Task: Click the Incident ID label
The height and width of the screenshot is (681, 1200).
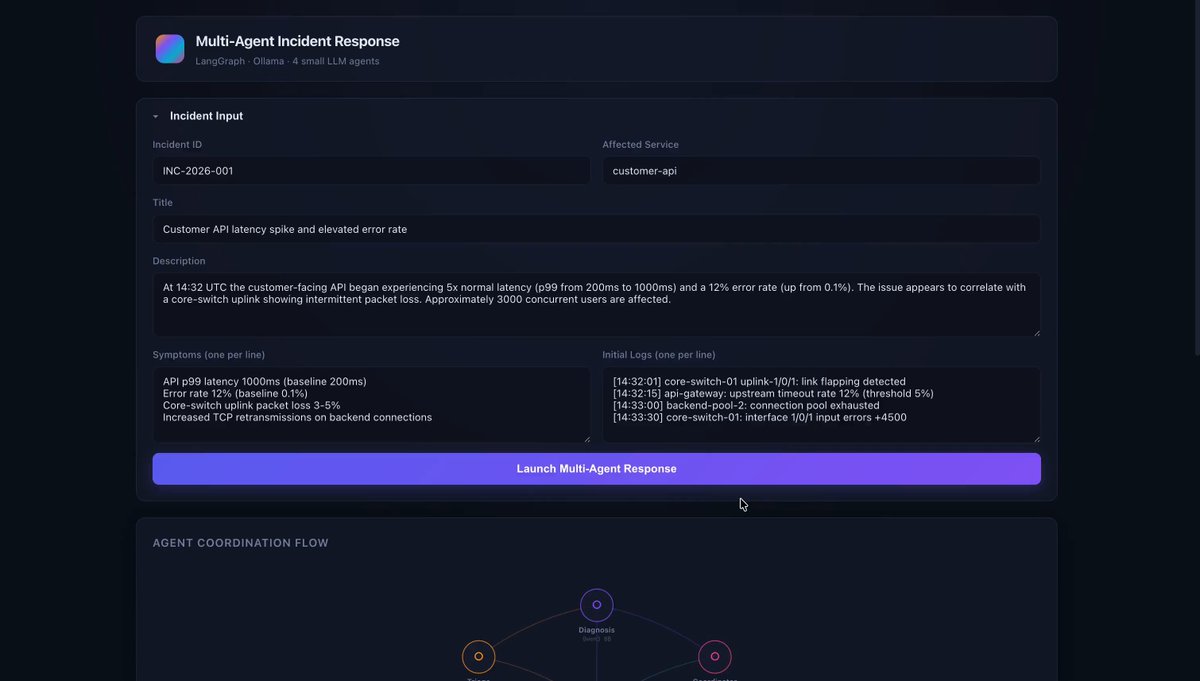Action: [177, 145]
